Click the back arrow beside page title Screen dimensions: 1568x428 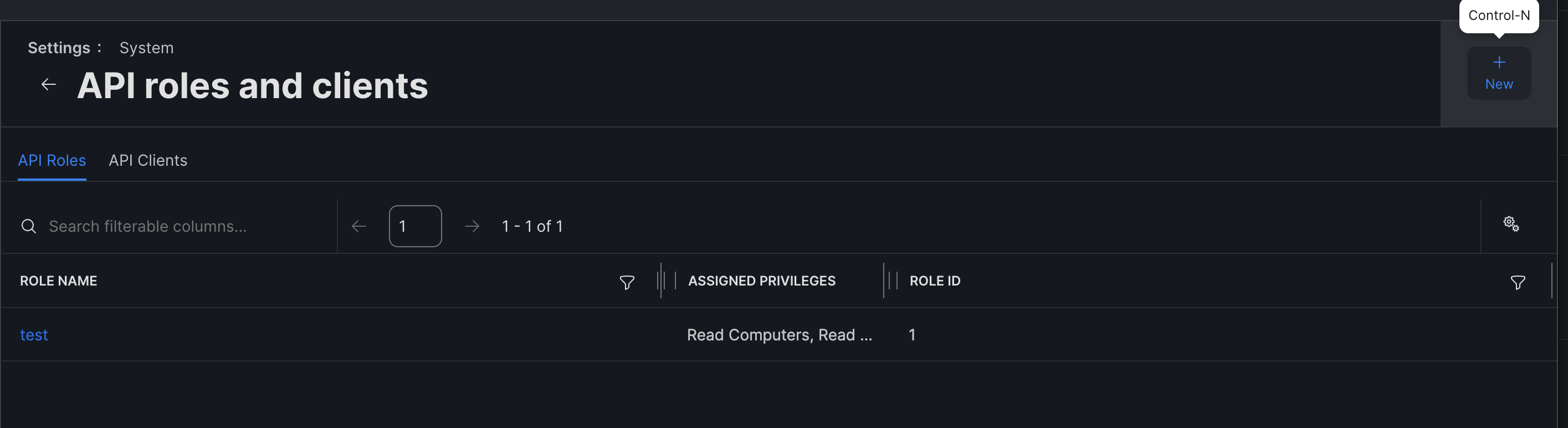[x=49, y=85]
